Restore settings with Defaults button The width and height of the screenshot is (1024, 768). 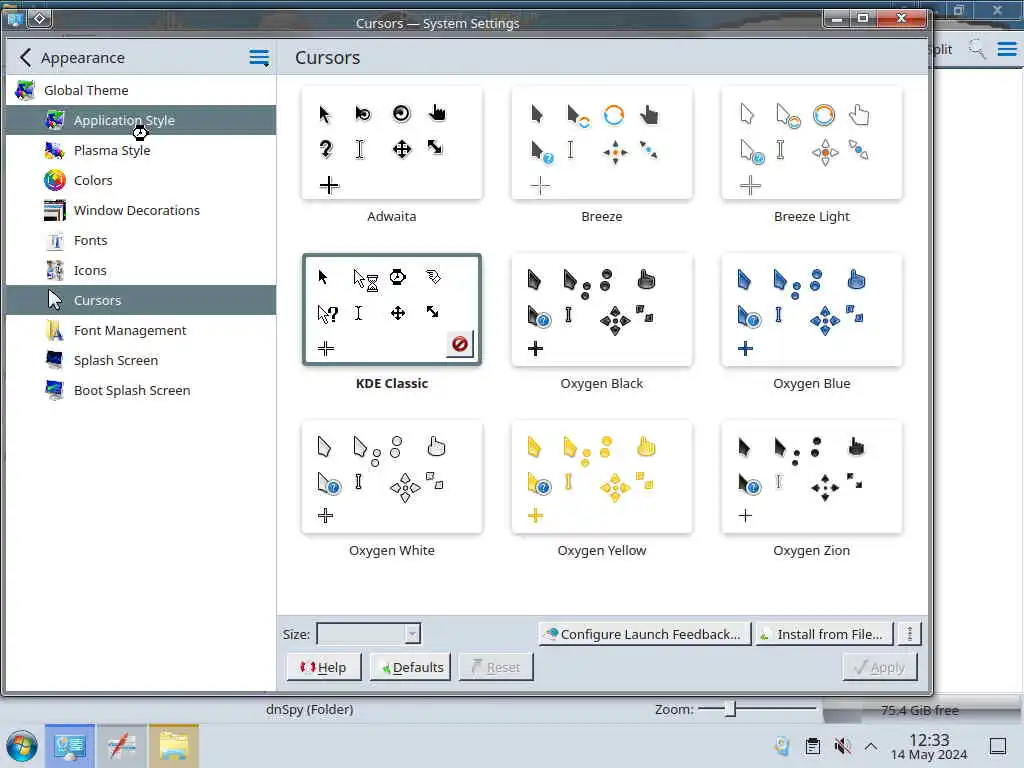pos(411,667)
